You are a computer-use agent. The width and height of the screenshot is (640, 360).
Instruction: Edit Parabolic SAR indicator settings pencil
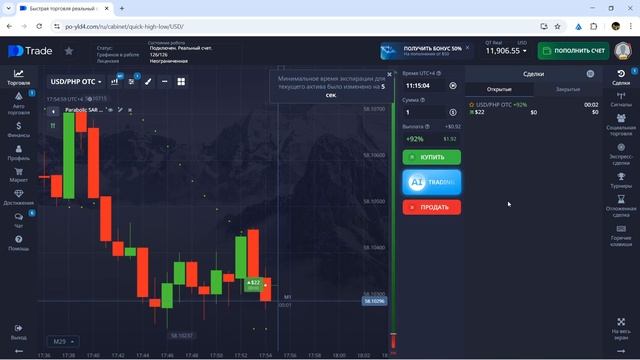click(x=120, y=110)
